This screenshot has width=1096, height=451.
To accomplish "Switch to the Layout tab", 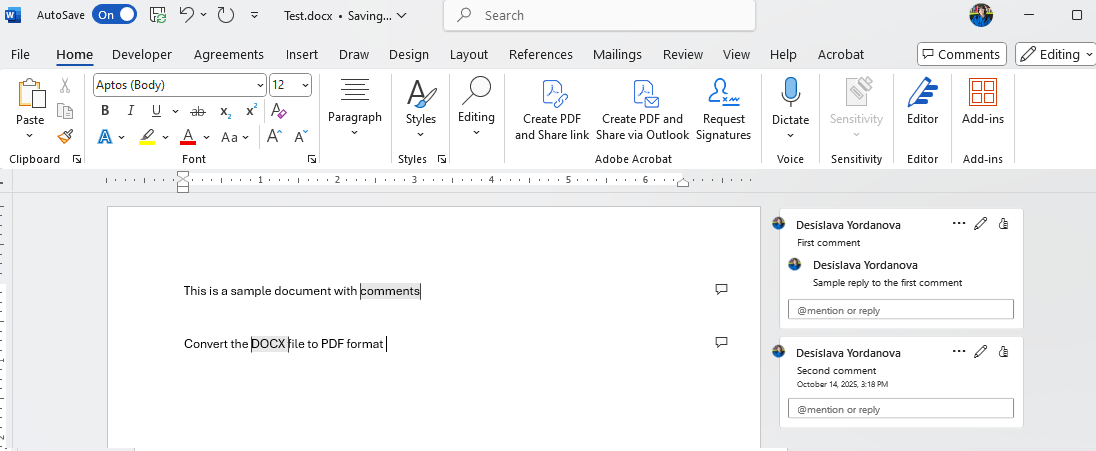I will click(x=469, y=55).
